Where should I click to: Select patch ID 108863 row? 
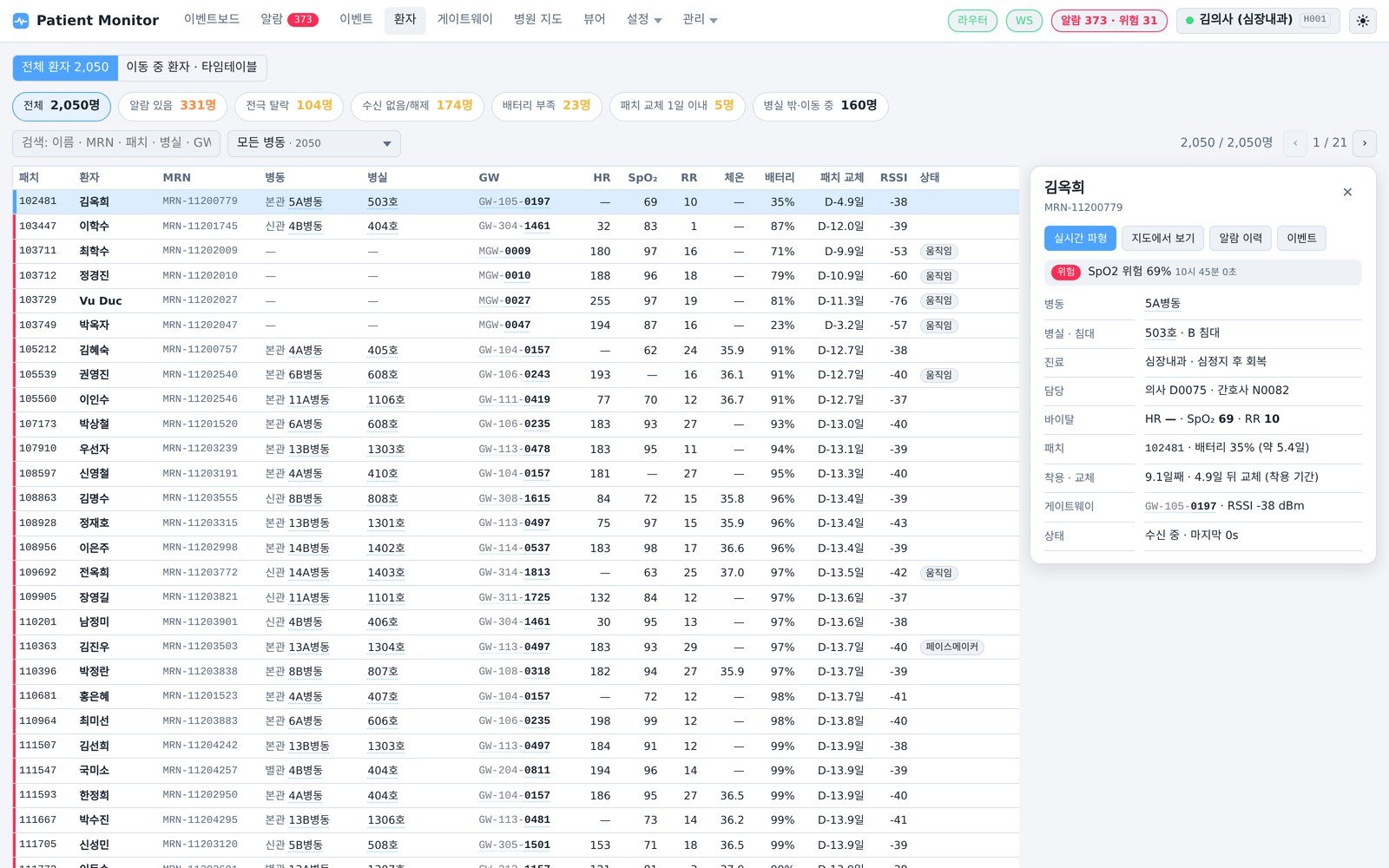517,498
